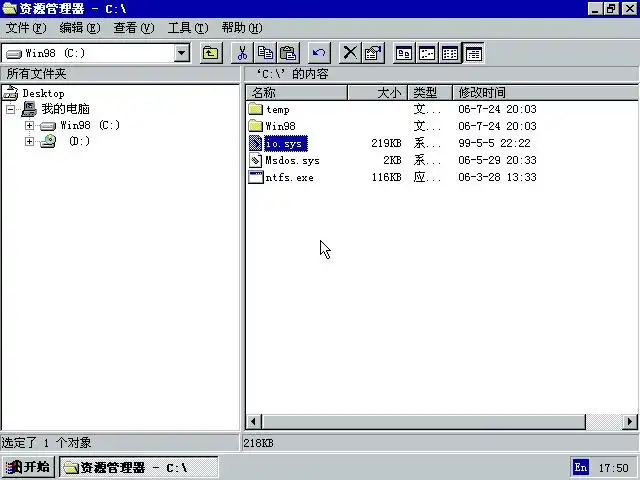
Task: Click the 219KB size cell
Action: coord(386,143)
